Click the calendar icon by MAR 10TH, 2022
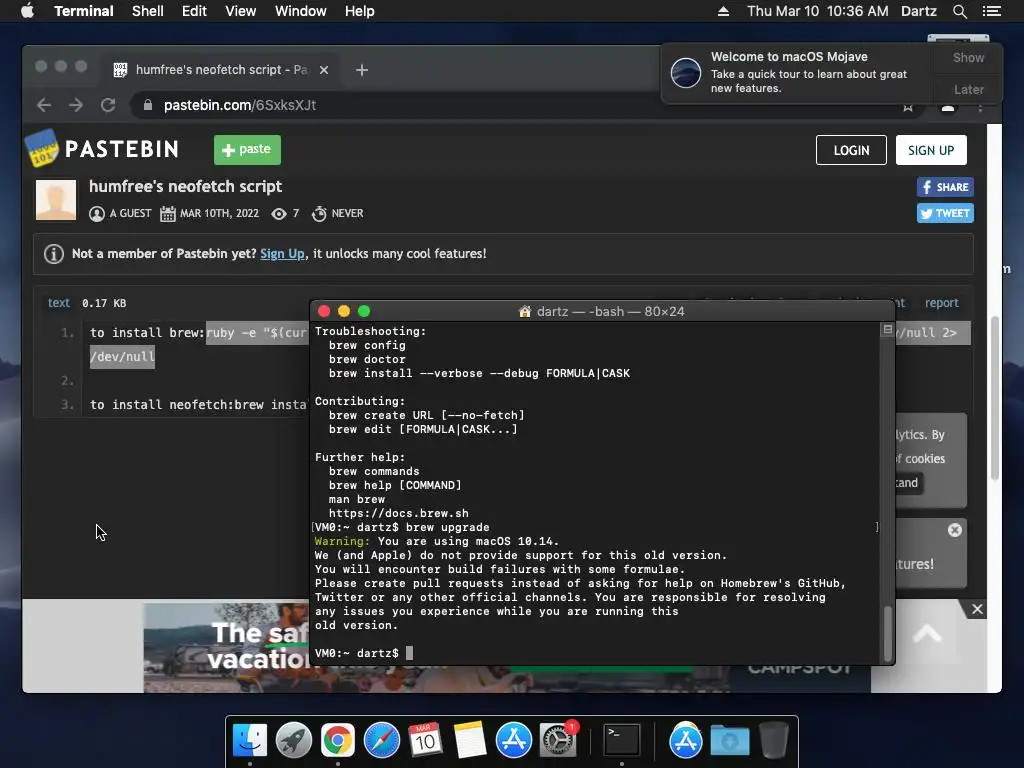This screenshot has width=1024, height=768. (168, 214)
